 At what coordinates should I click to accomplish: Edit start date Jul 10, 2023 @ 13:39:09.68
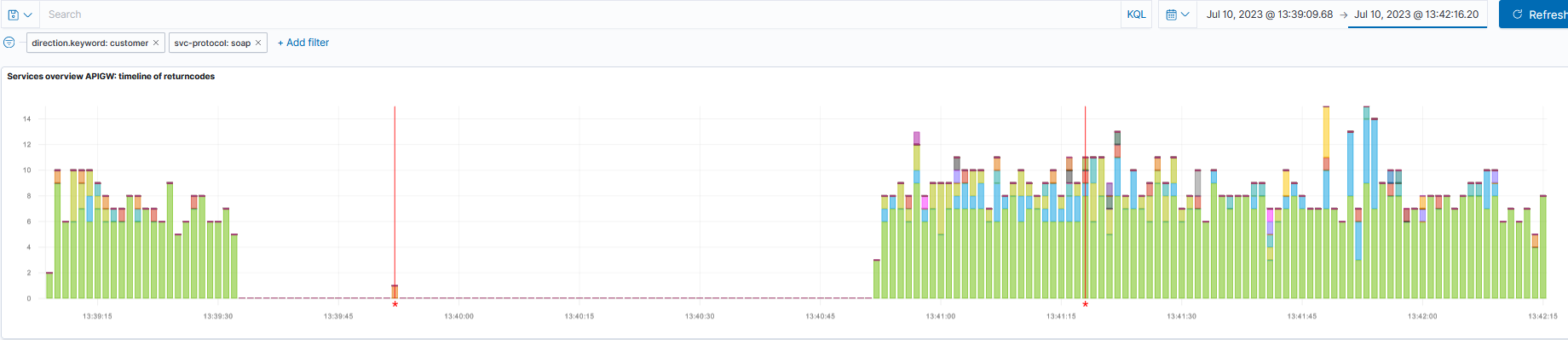1269,14
